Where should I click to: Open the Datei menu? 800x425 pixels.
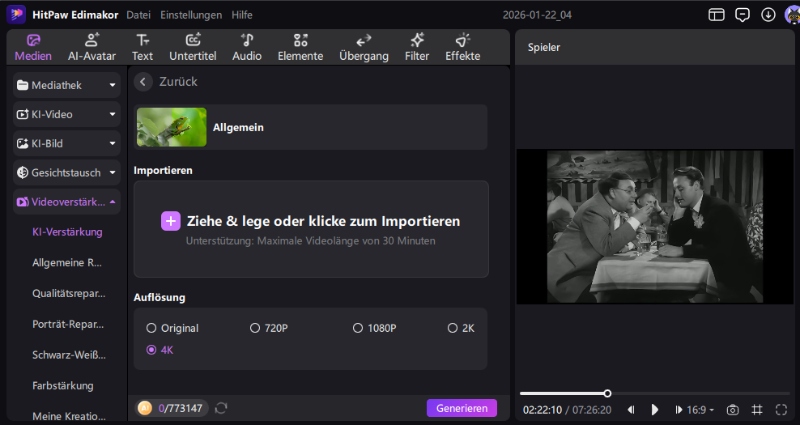click(138, 15)
